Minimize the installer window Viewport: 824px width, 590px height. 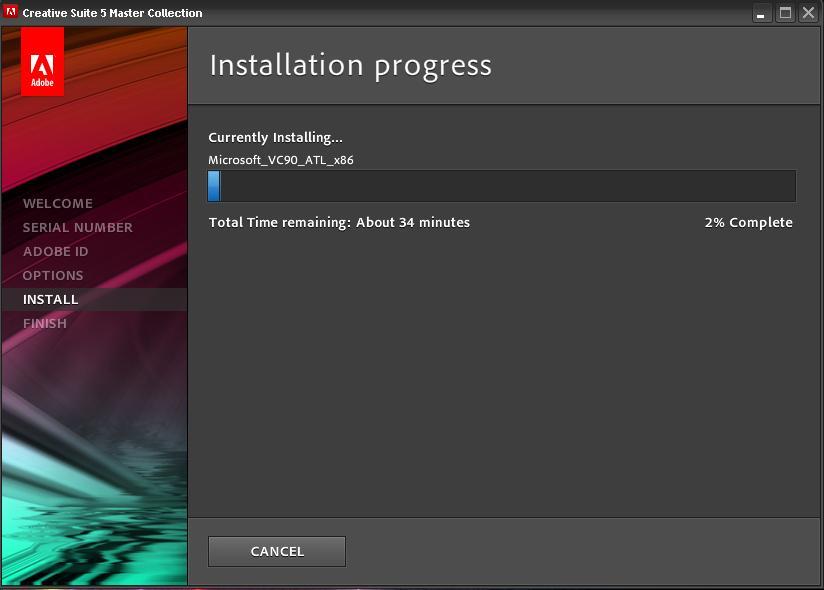[x=761, y=13]
